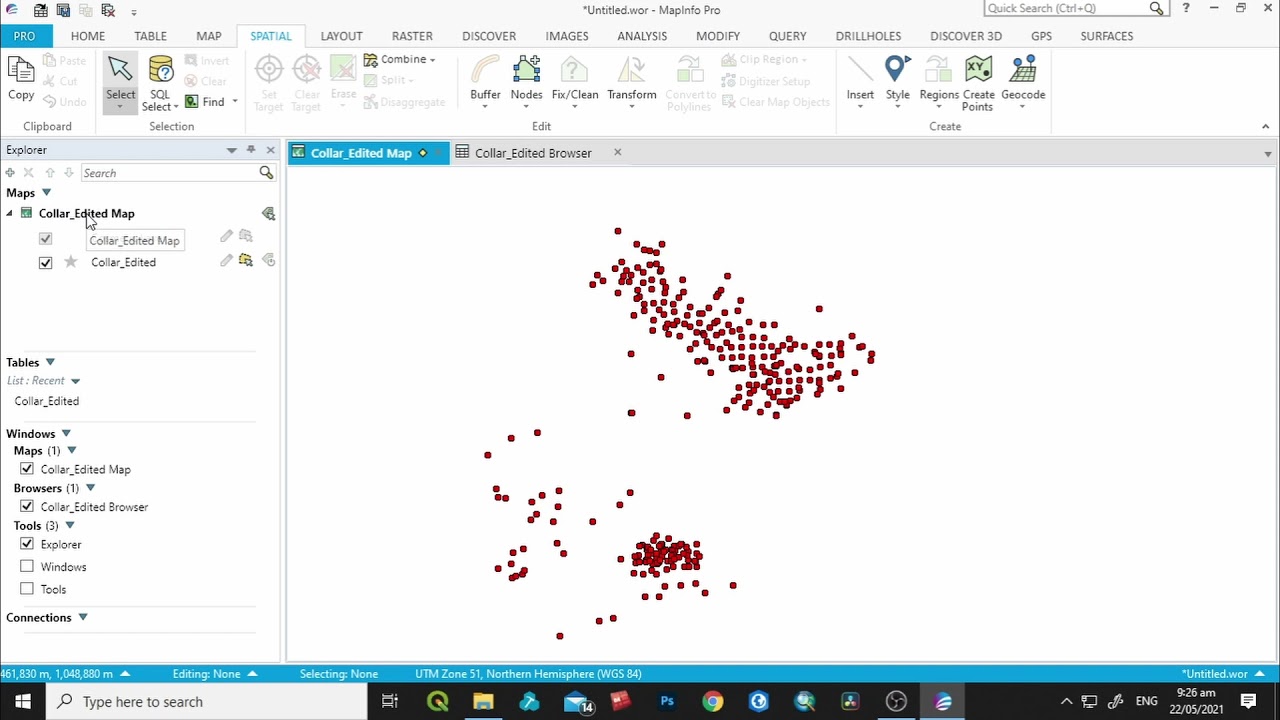
Task: Collapse Collar_Edited Map tree node
Action: [10, 213]
